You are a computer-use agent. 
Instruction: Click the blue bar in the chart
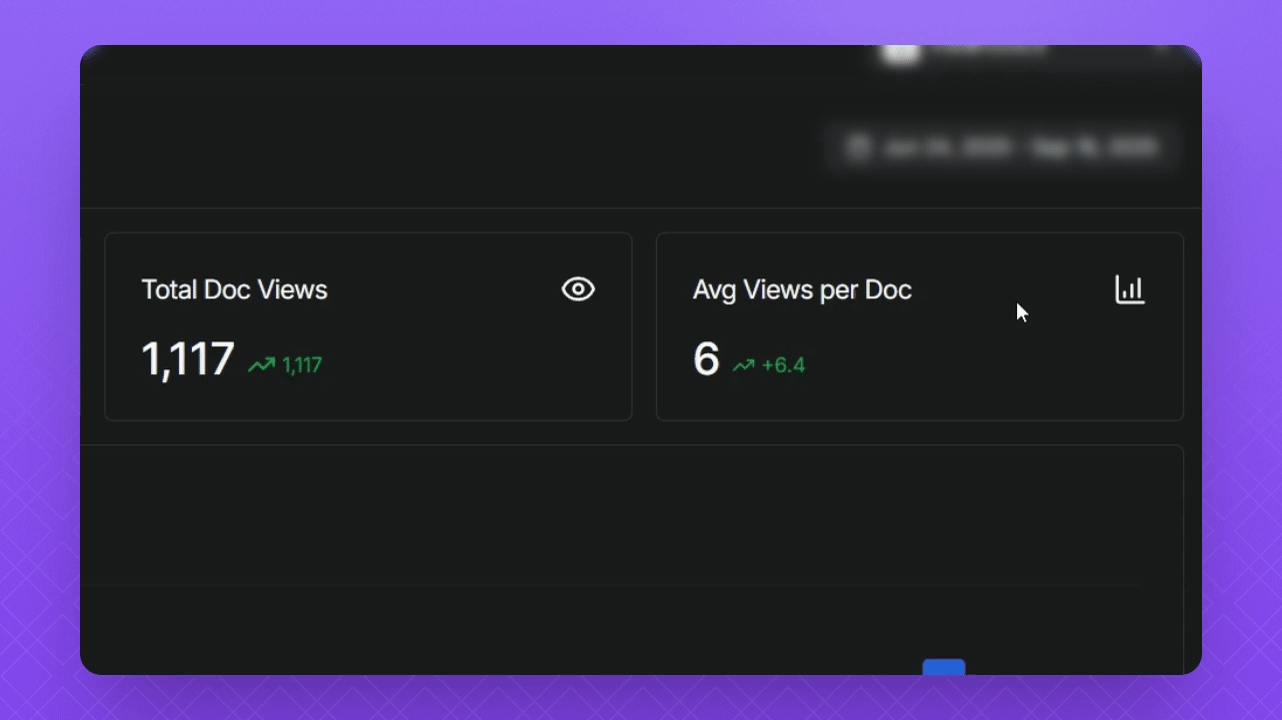coord(944,666)
